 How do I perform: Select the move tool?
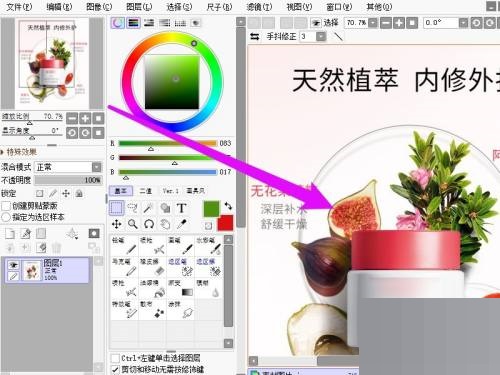click(x=116, y=224)
